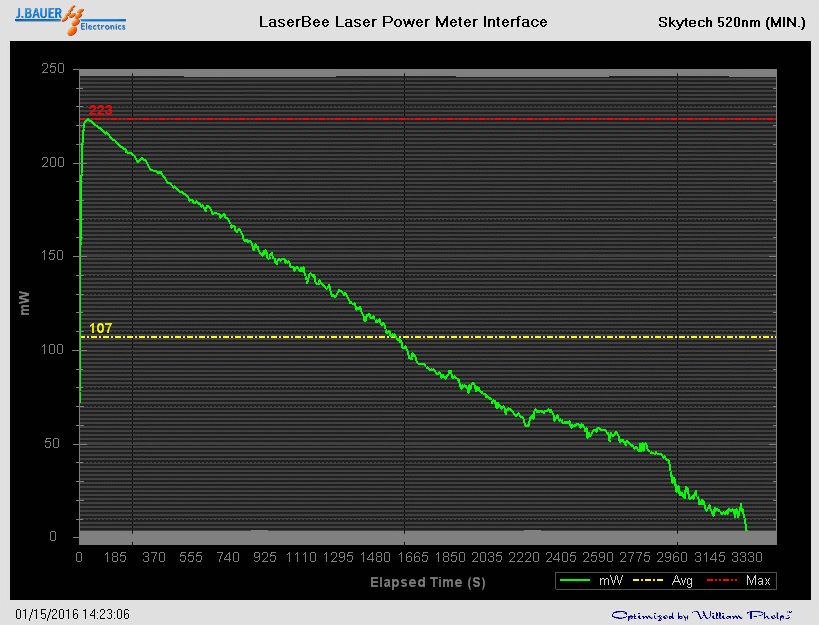The height and width of the screenshot is (625, 819).
Task: Select the red 223 max value label
Action: (x=100, y=110)
